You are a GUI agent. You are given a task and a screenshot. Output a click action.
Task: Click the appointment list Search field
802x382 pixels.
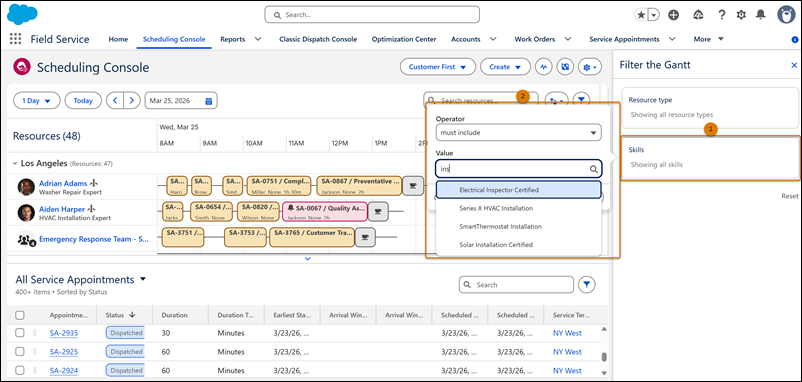[516, 284]
